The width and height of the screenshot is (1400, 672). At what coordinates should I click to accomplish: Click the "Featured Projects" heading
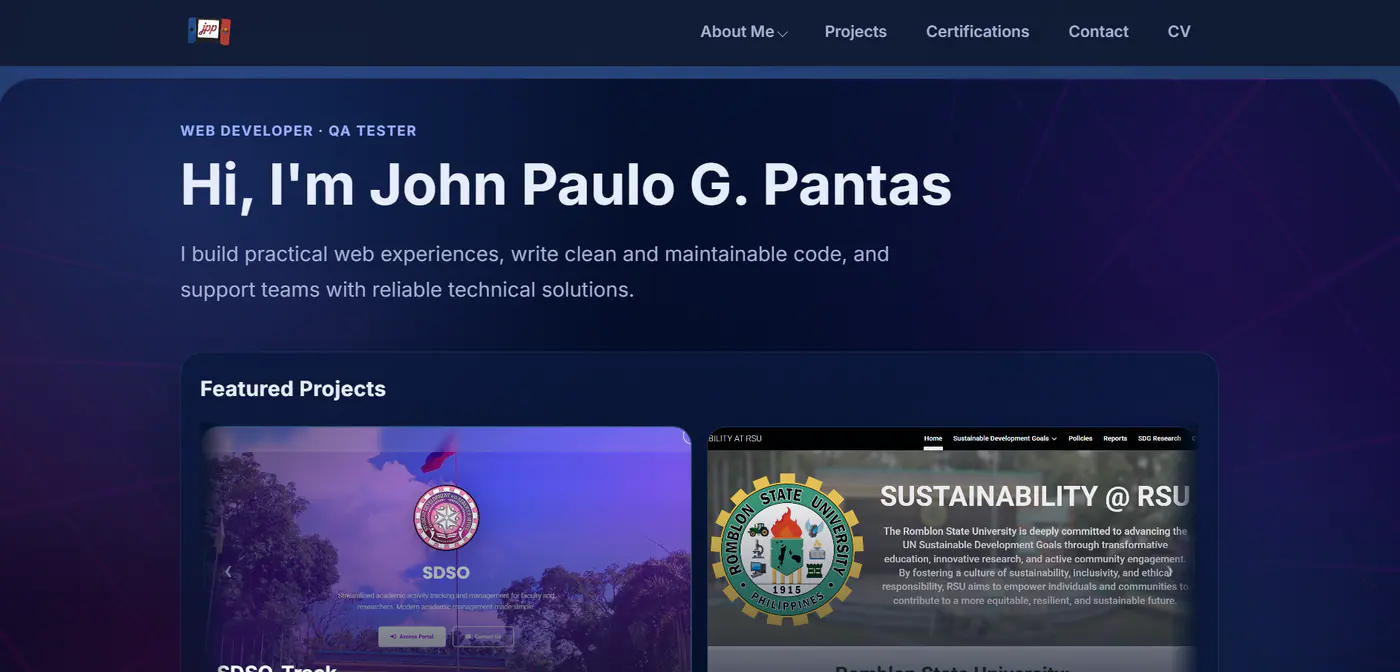293,389
